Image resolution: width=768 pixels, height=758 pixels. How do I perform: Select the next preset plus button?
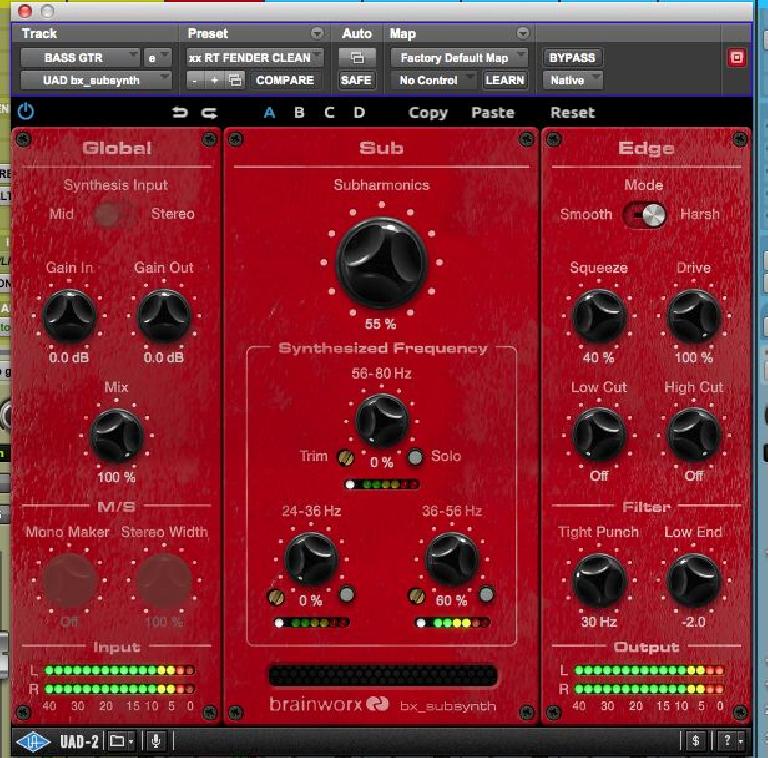pos(215,80)
